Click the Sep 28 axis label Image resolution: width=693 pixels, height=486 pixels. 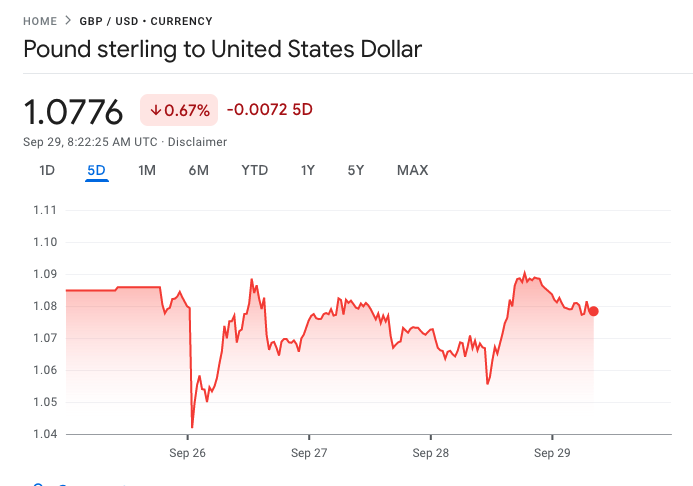click(x=430, y=453)
